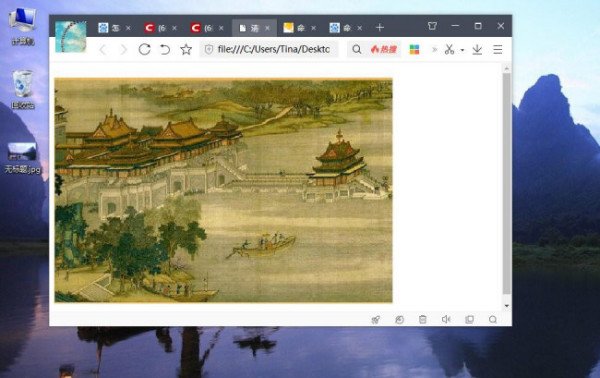The height and width of the screenshot is (378, 600).
Task: Click the scrollbar down arrow
Action: pos(507,306)
